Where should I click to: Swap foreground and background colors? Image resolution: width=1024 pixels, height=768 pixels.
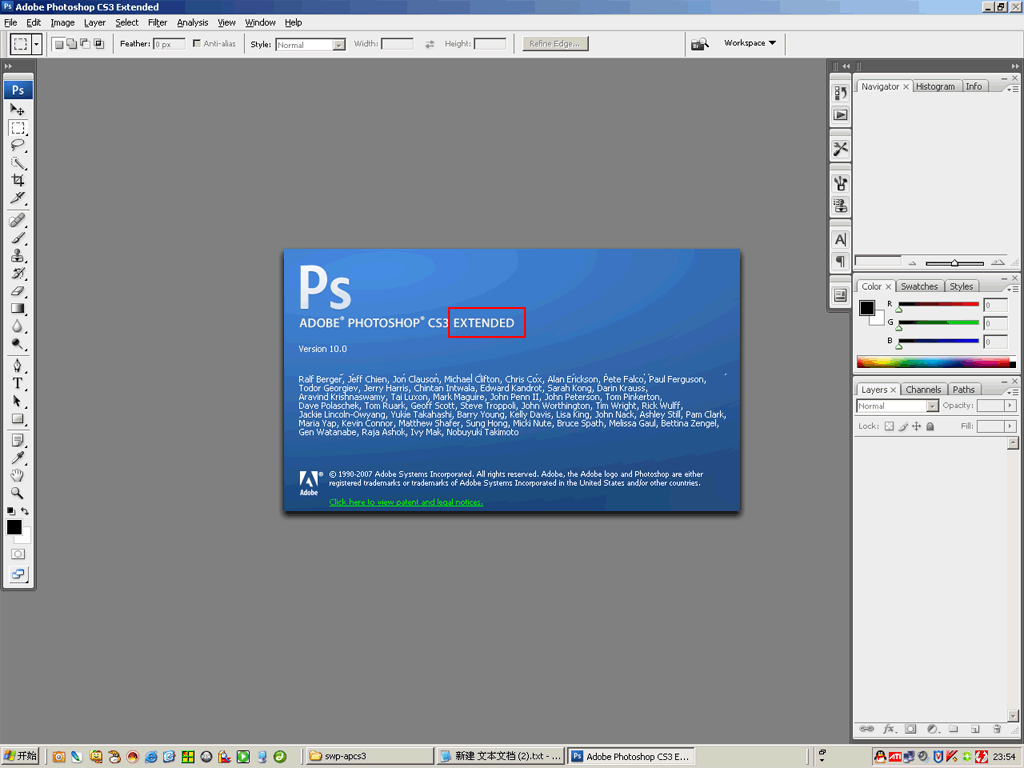(25, 511)
